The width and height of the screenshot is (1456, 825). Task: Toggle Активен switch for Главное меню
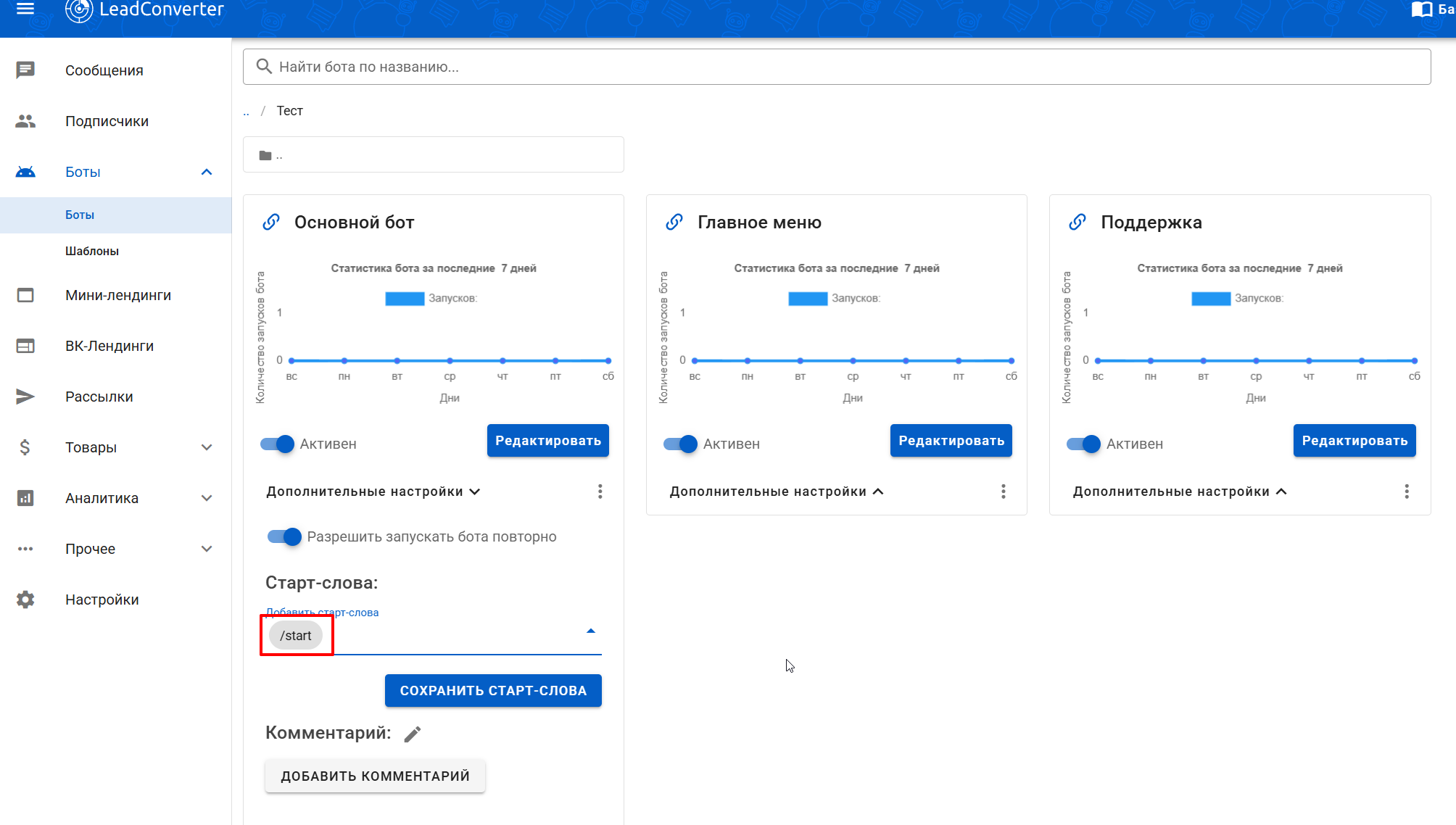pyautogui.click(x=681, y=444)
